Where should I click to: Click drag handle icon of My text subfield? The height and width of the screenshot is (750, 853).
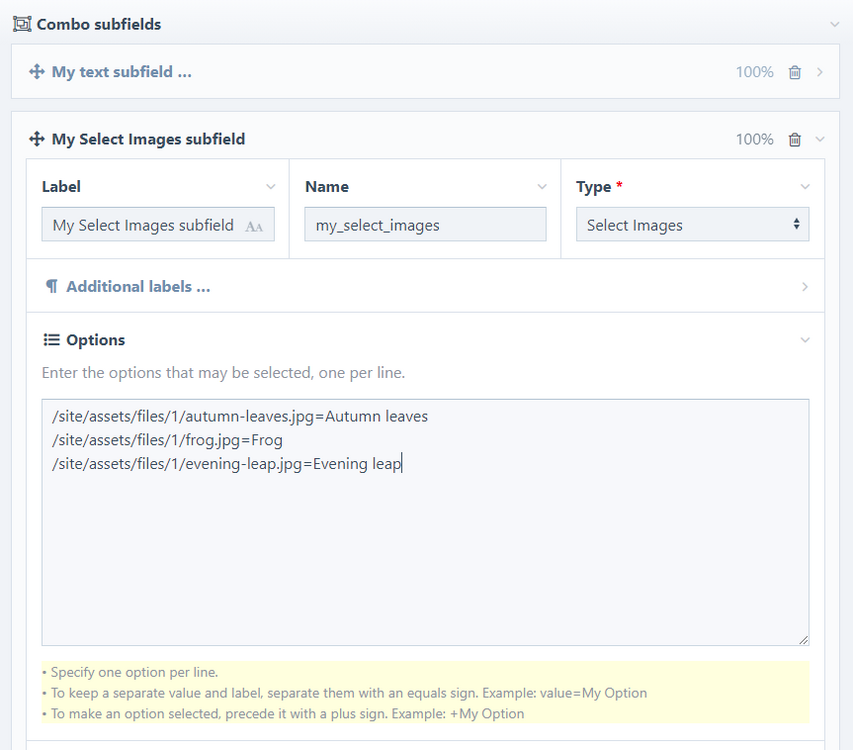click(x=37, y=72)
